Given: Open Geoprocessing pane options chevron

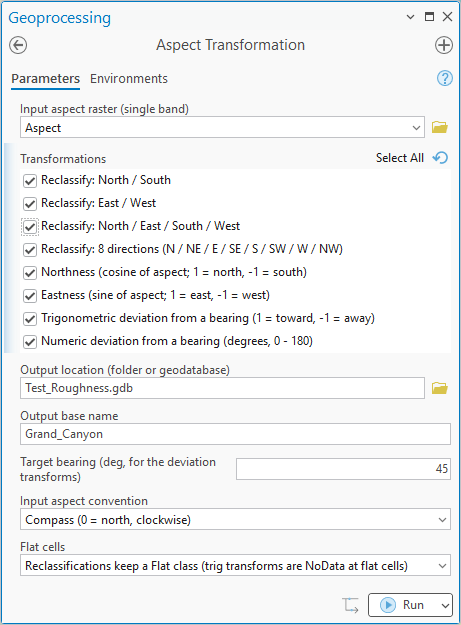Looking at the screenshot, I should click(x=410, y=17).
